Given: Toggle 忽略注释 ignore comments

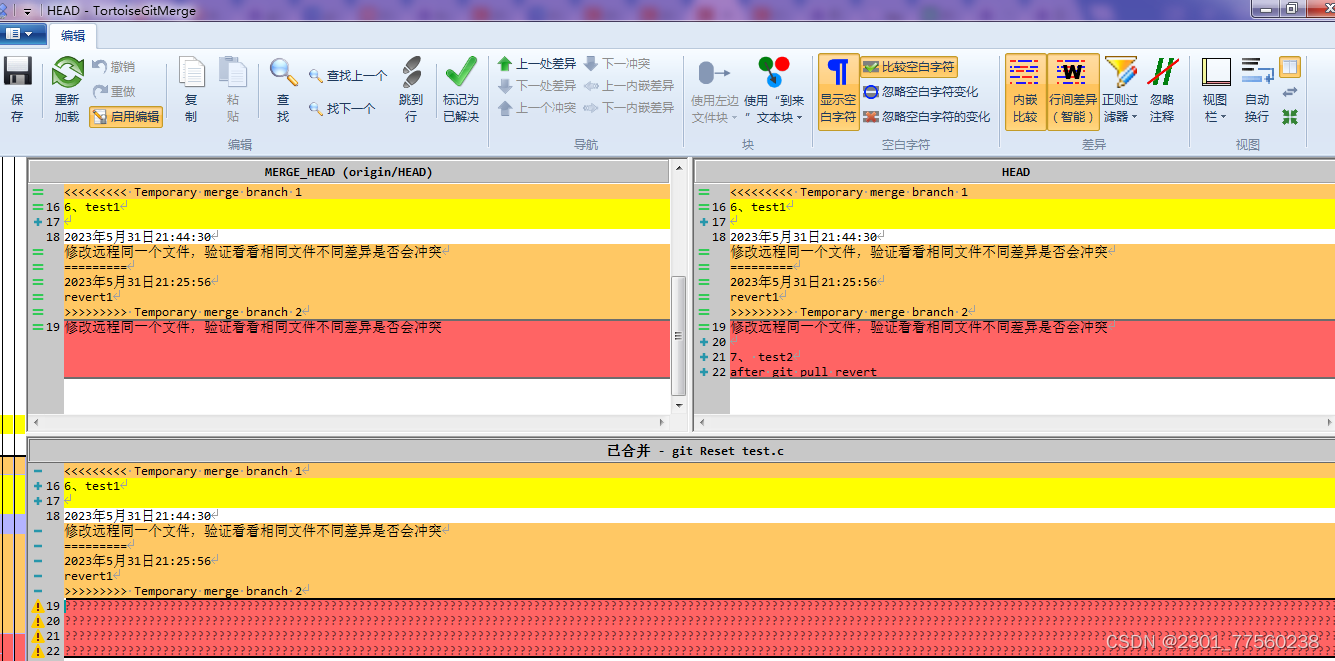Looking at the screenshot, I should click(x=1162, y=90).
